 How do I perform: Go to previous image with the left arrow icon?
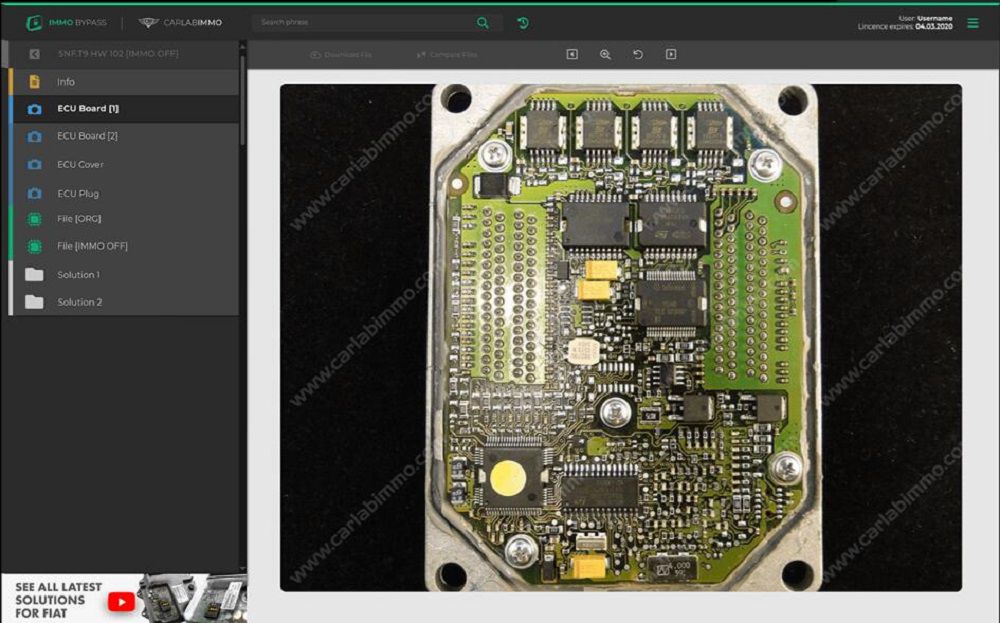[570, 54]
